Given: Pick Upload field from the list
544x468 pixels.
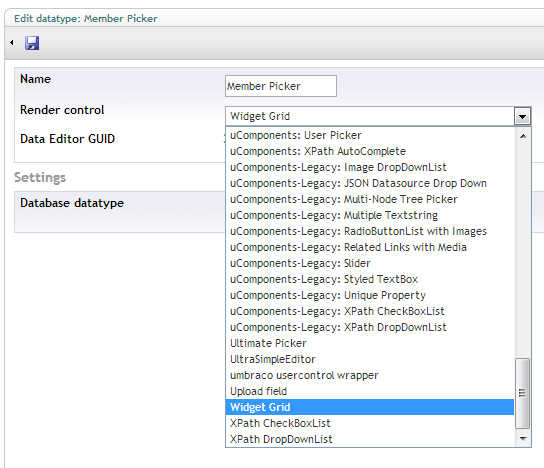Looking at the screenshot, I should (370, 391).
